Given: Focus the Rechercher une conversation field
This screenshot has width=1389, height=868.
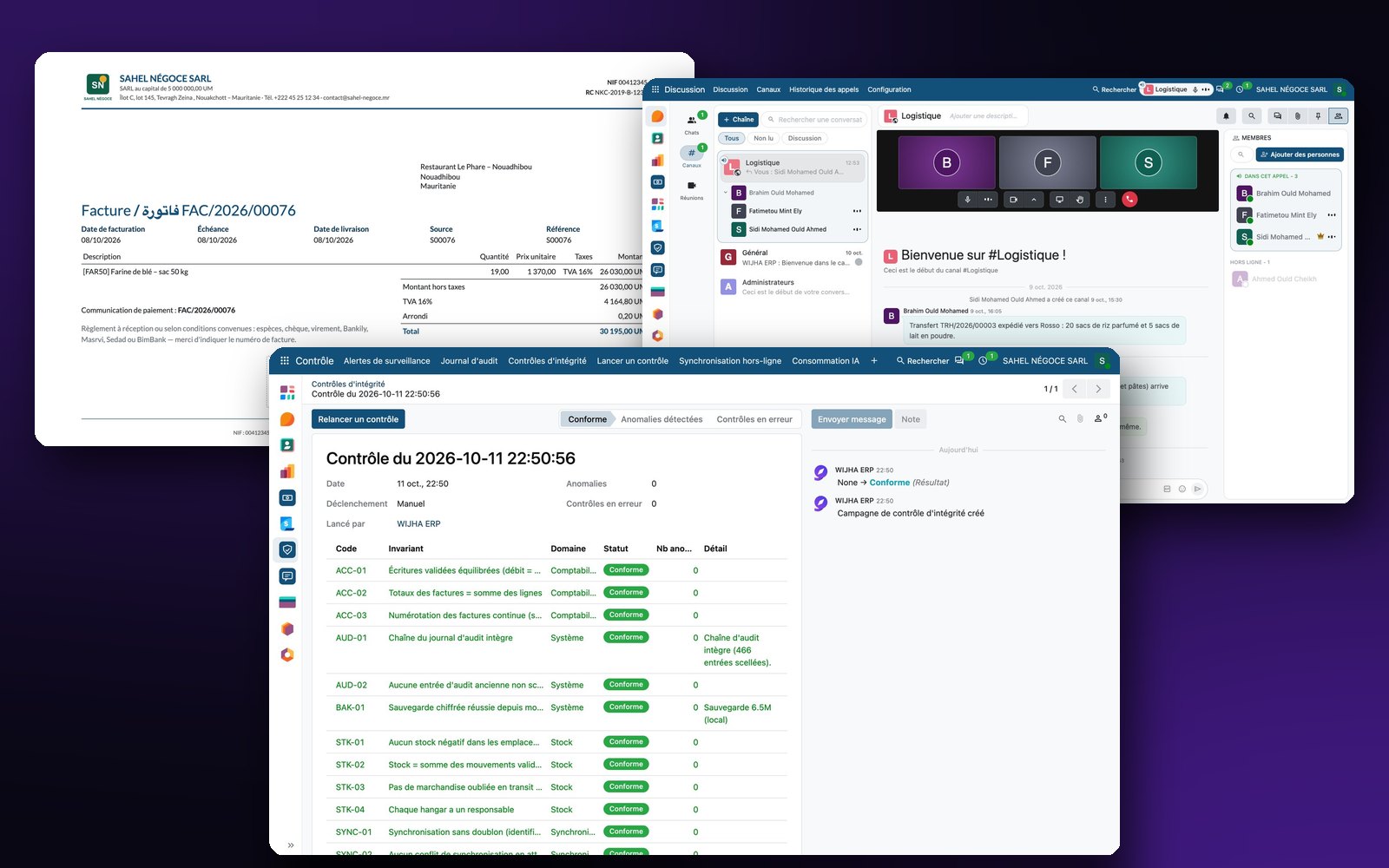Looking at the screenshot, I should point(815,120).
